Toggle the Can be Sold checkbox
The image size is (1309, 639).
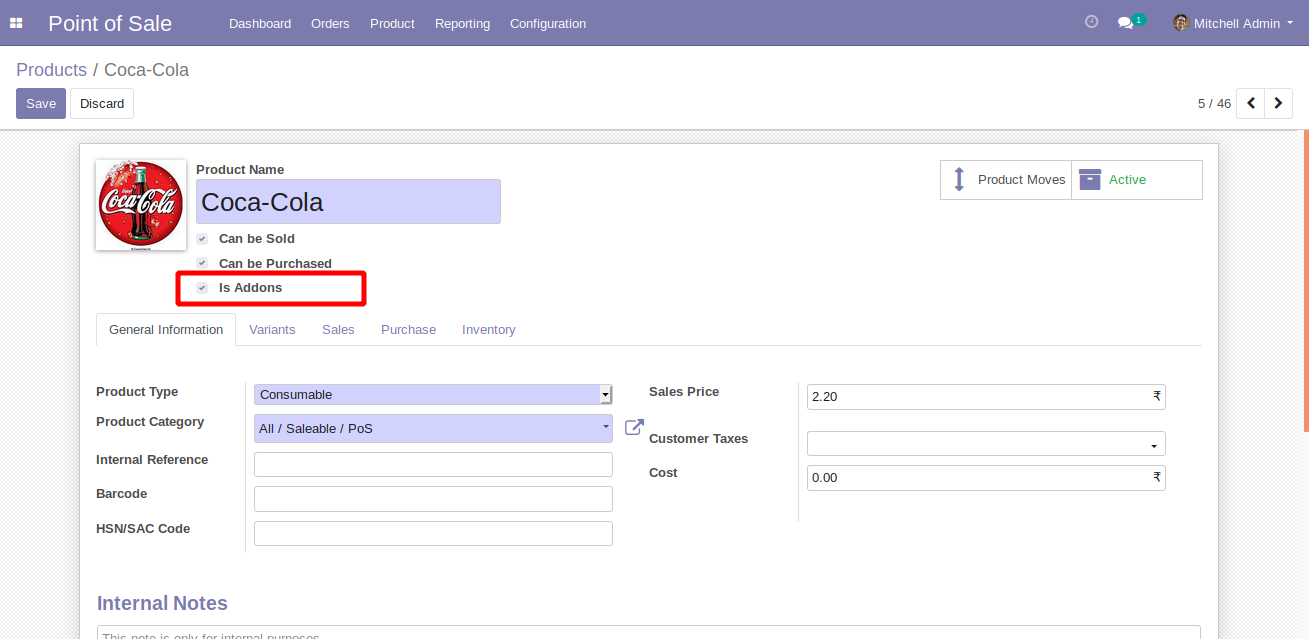pyautogui.click(x=202, y=239)
